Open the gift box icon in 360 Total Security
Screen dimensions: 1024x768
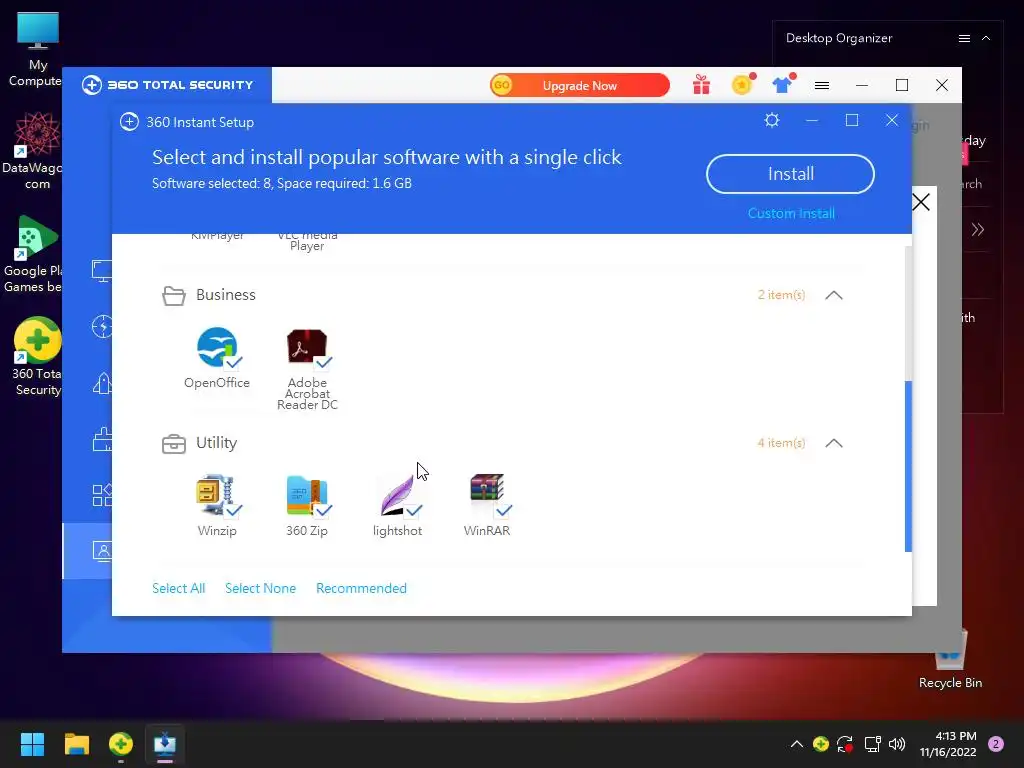point(701,85)
